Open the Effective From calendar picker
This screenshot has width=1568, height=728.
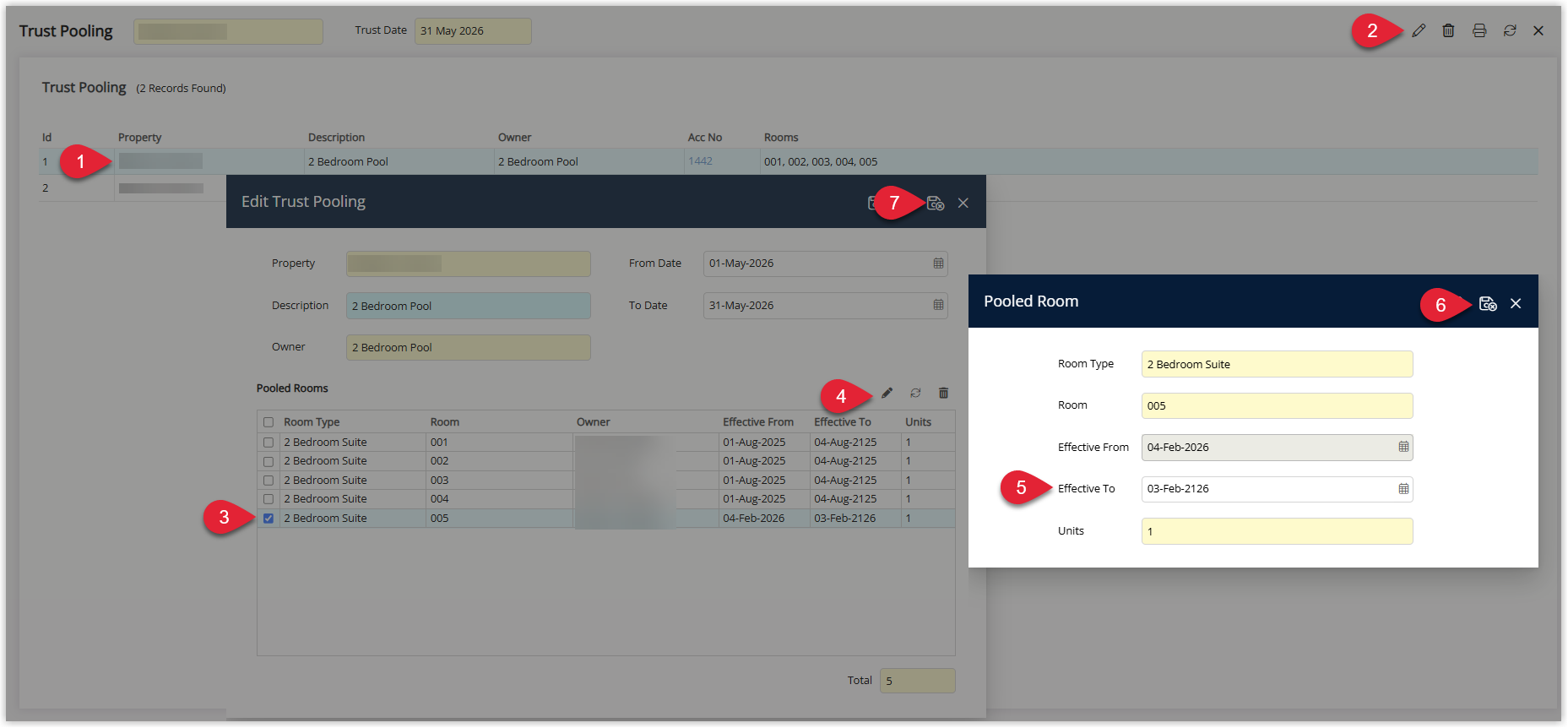pos(1403,447)
